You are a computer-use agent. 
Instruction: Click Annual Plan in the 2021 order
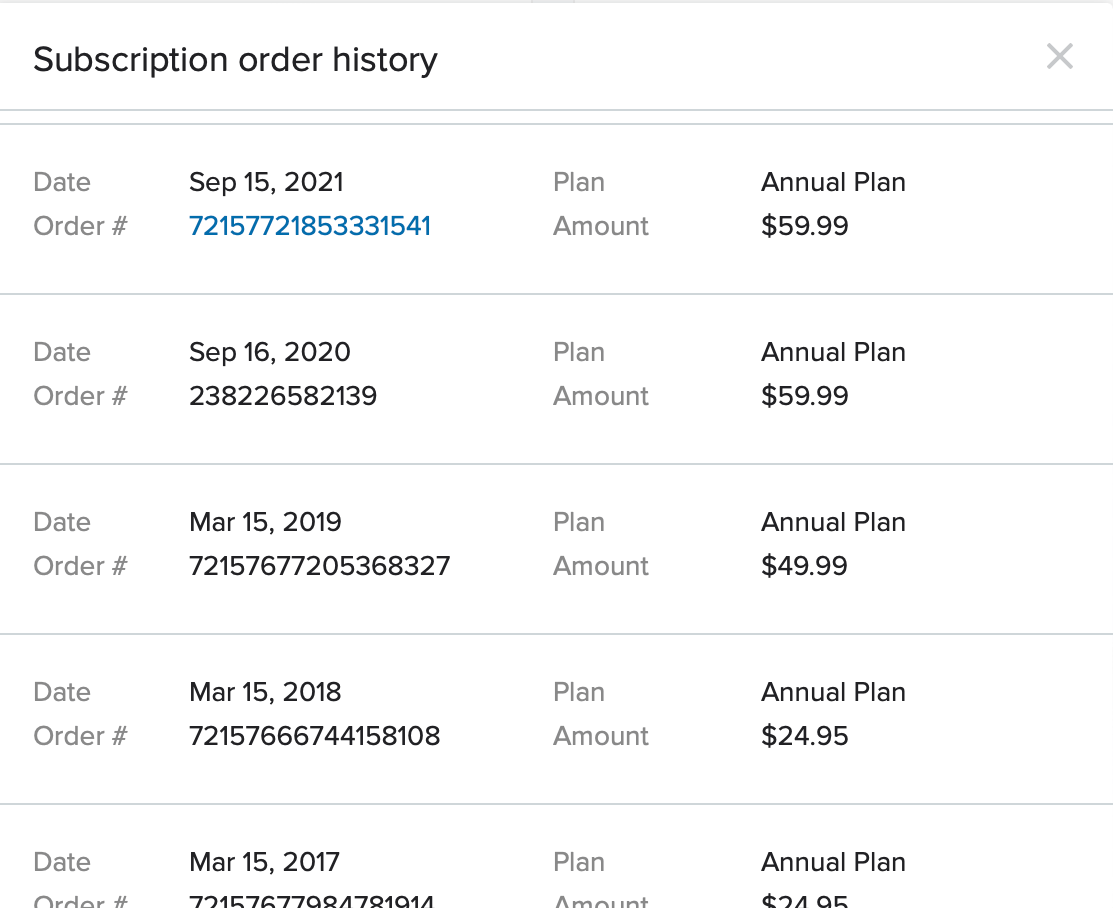coord(833,182)
